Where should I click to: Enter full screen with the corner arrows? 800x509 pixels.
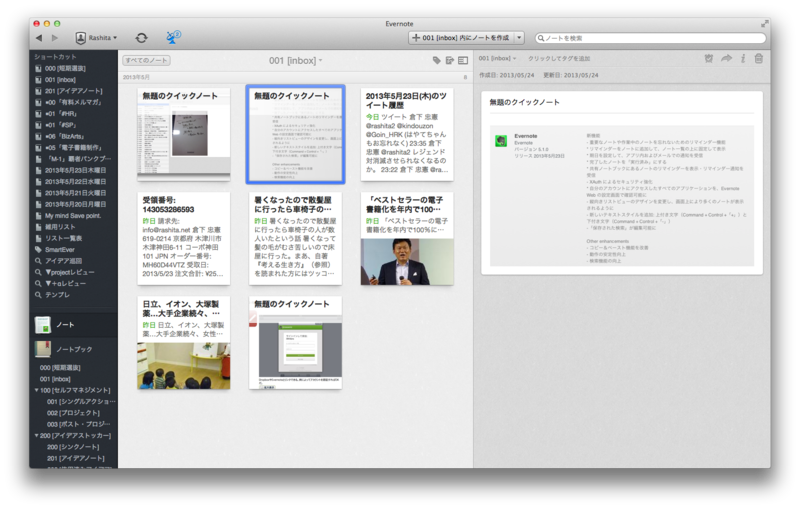pos(764,23)
